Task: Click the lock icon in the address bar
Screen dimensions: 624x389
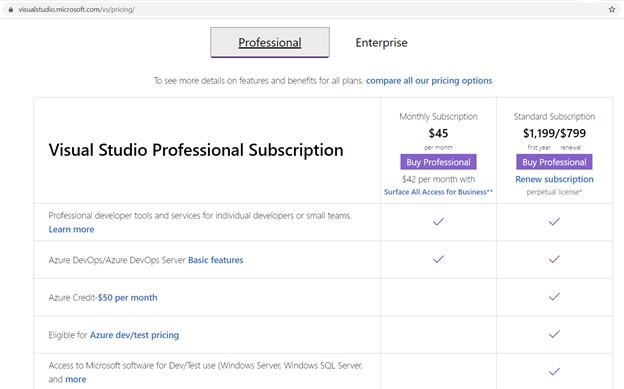Action: (x=11, y=10)
